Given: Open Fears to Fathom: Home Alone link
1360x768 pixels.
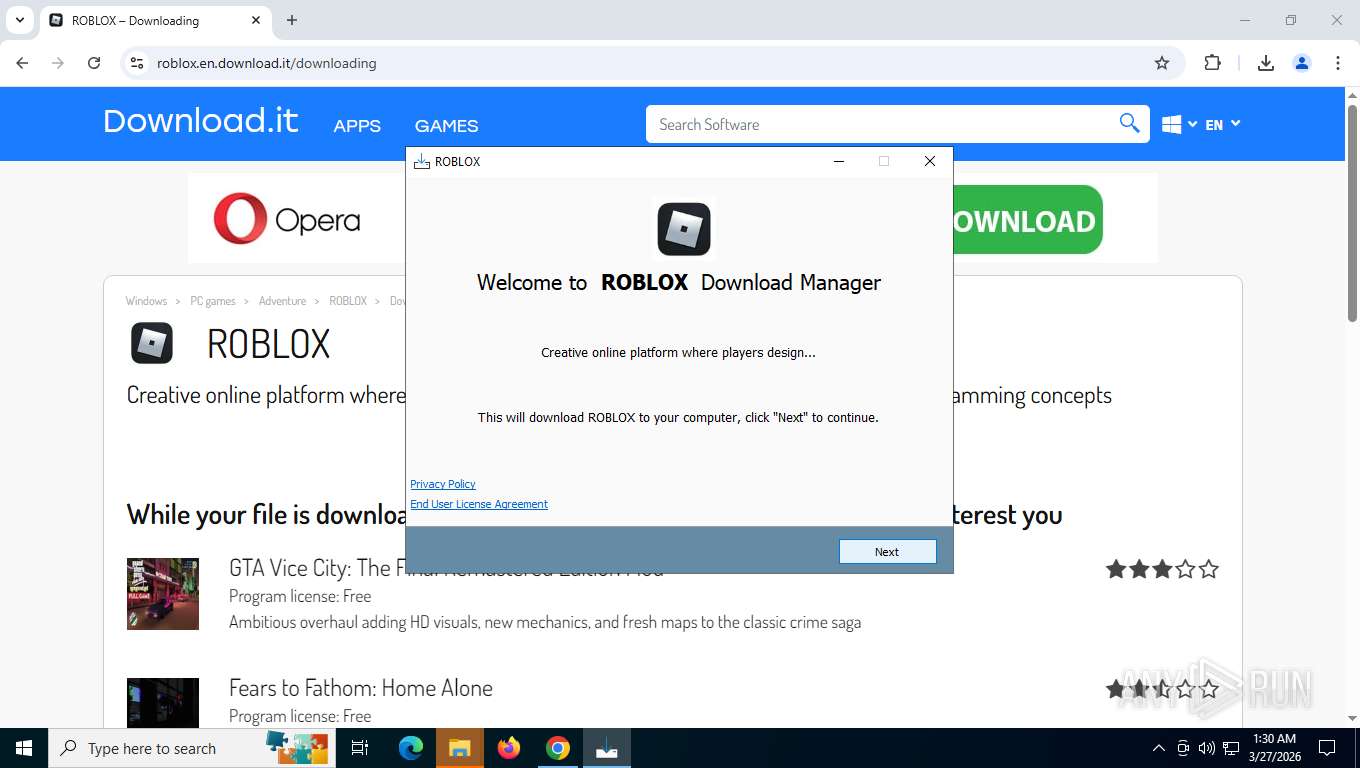Looking at the screenshot, I should pyautogui.click(x=361, y=688).
